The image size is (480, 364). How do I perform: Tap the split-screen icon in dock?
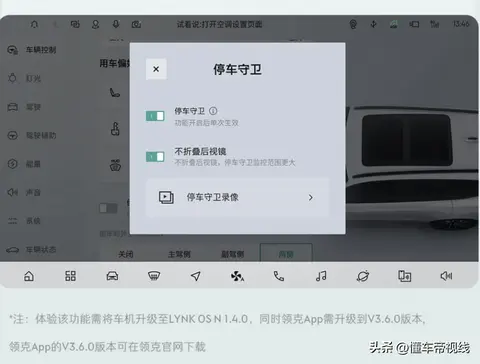pos(405,276)
